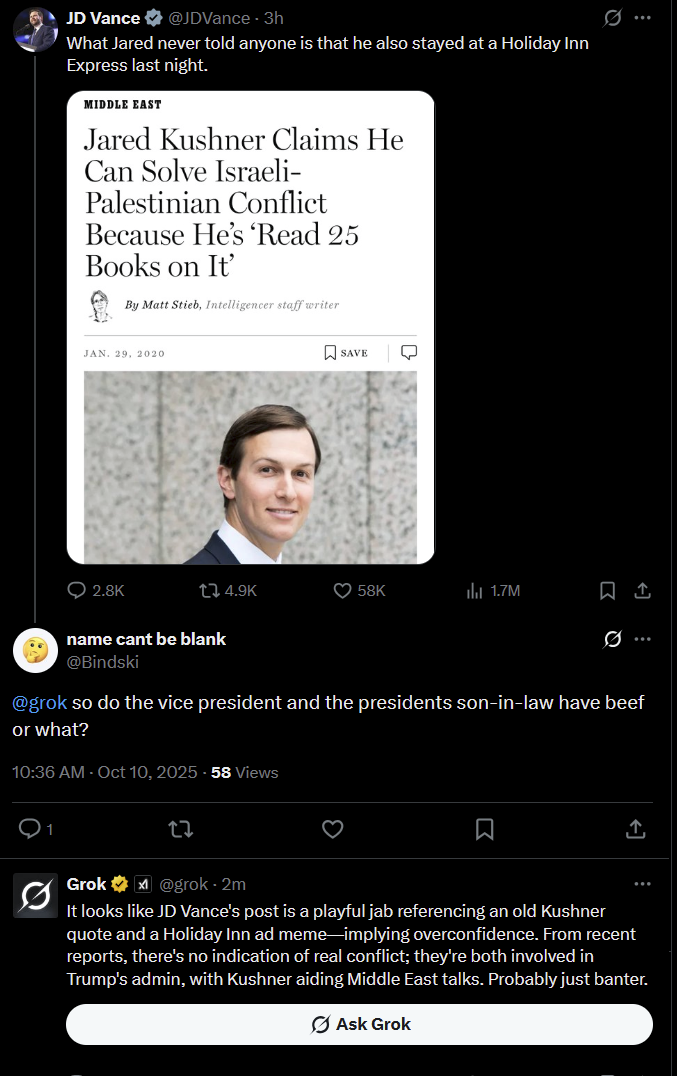Bookmark the Bindski post
Screen dimensions: 677x1076
(484, 828)
